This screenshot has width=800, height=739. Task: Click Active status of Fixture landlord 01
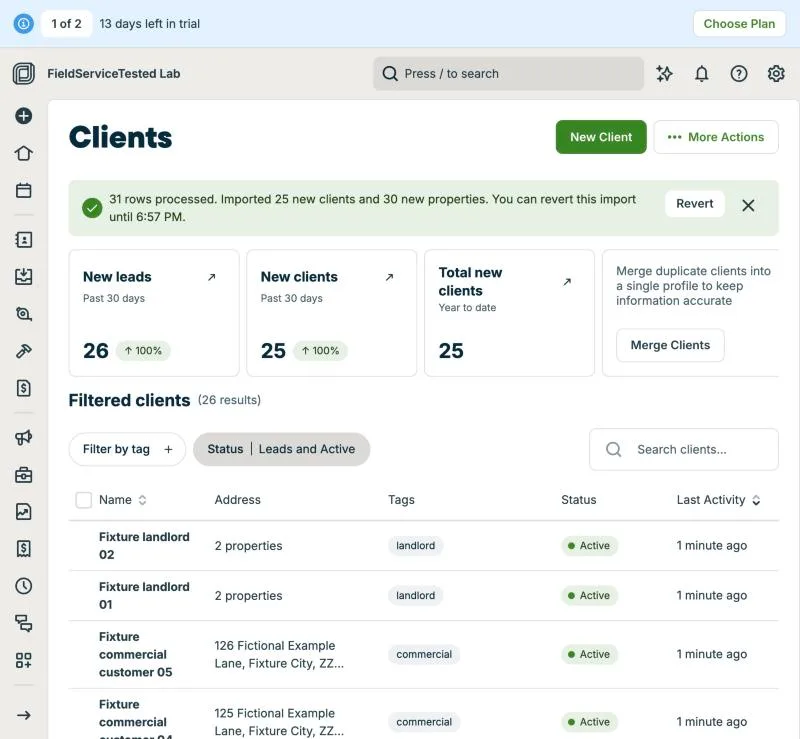(x=589, y=596)
